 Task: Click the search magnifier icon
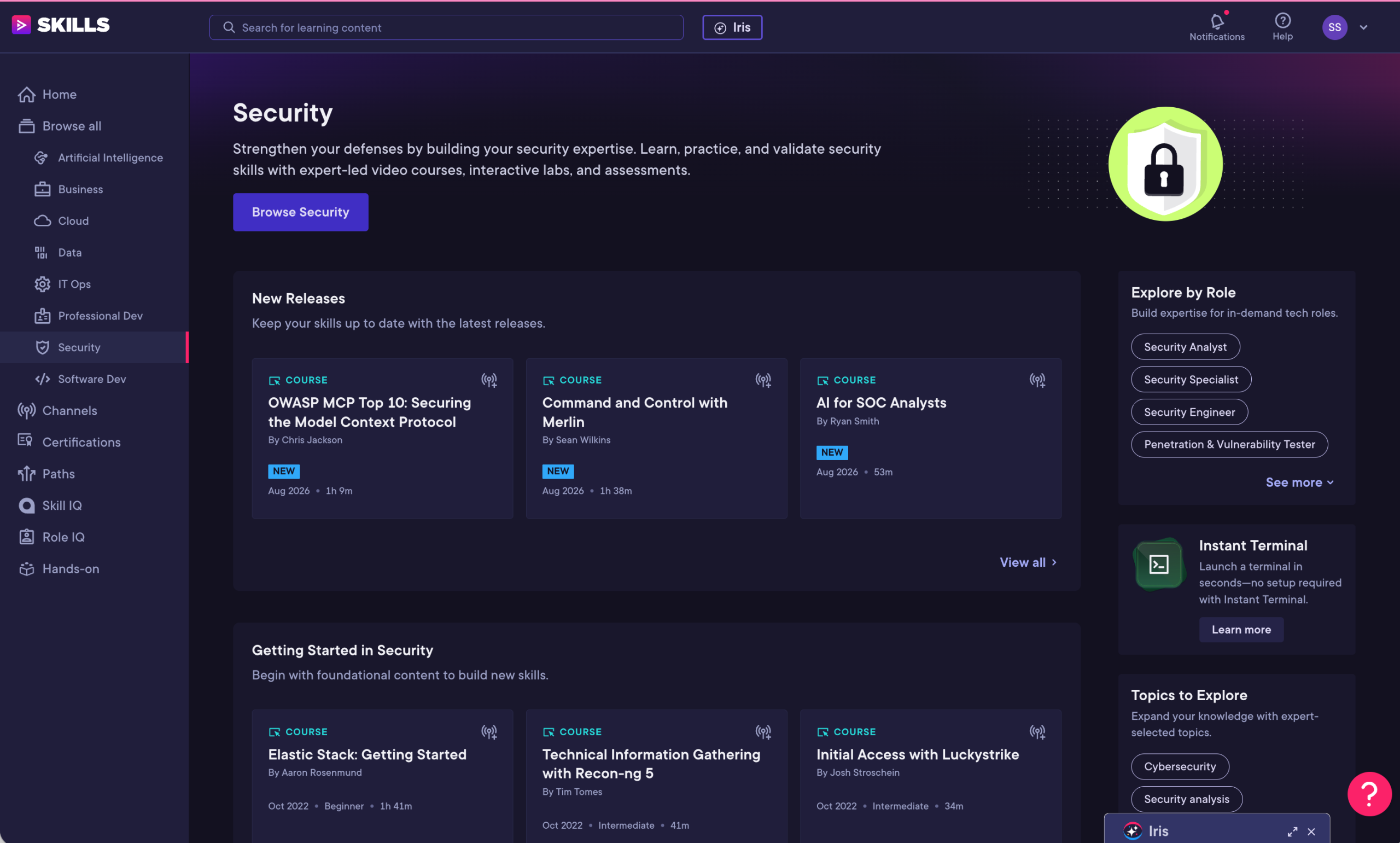point(229,27)
